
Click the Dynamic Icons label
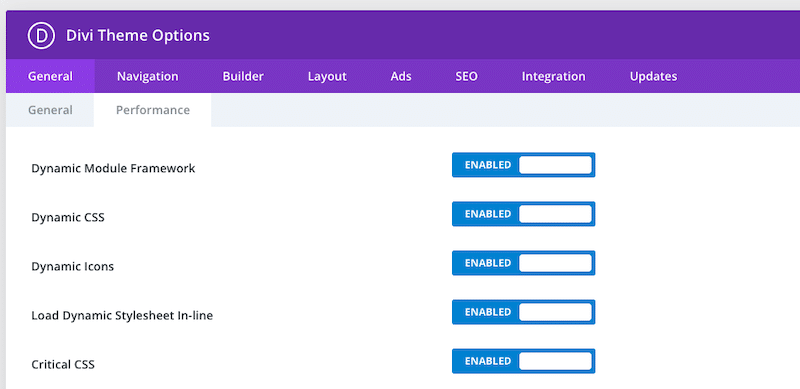pyautogui.click(x=72, y=266)
